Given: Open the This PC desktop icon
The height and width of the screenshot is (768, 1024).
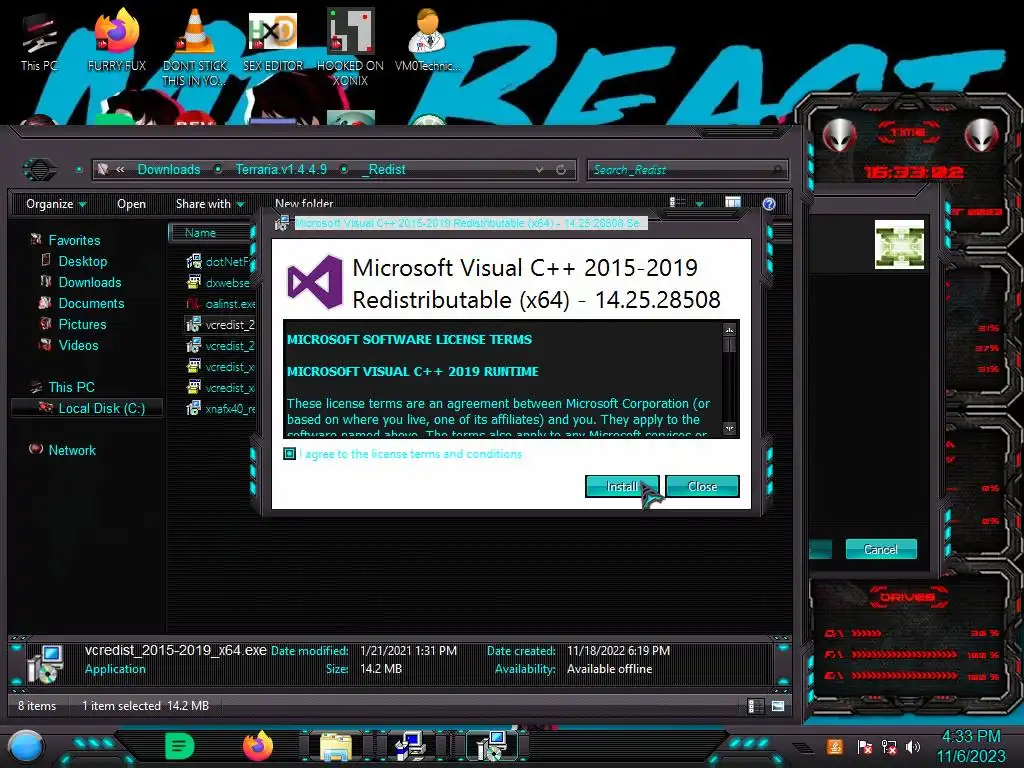Looking at the screenshot, I should click(x=39, y=42).
